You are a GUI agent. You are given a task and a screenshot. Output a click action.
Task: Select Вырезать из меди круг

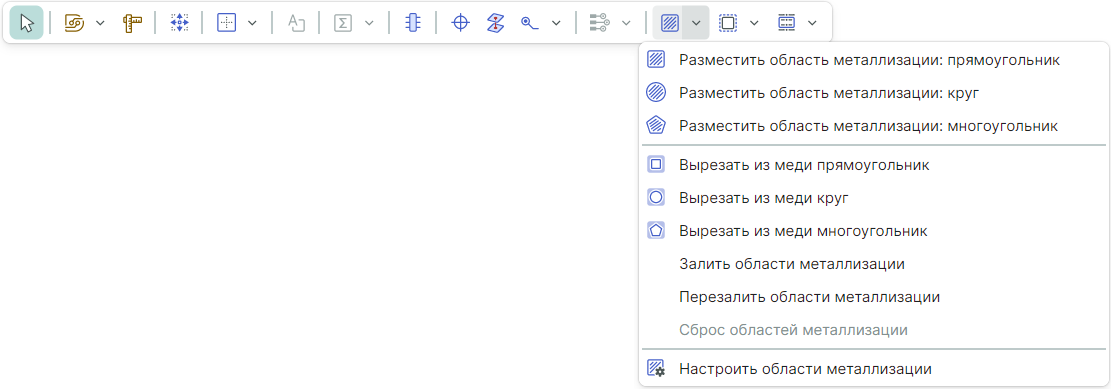[873, 198]
